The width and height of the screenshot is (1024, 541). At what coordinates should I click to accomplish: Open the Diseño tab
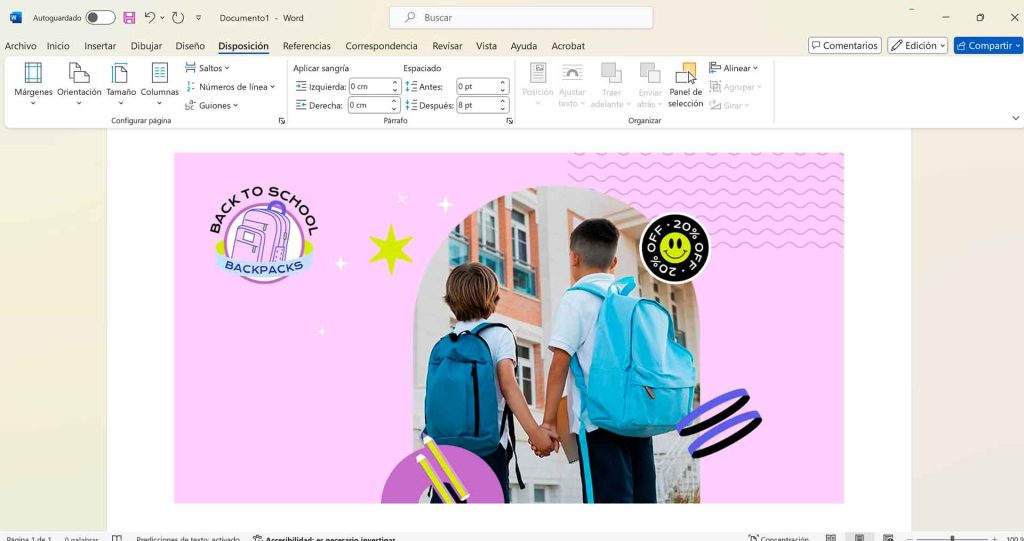point(190,46)
